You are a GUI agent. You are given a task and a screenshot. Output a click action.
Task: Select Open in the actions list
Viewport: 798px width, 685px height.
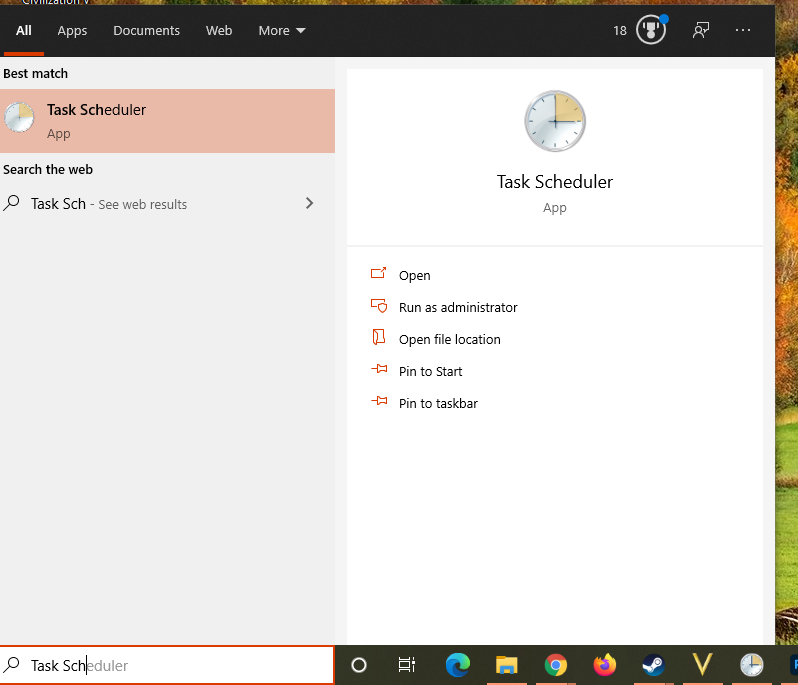coord(414,275)
